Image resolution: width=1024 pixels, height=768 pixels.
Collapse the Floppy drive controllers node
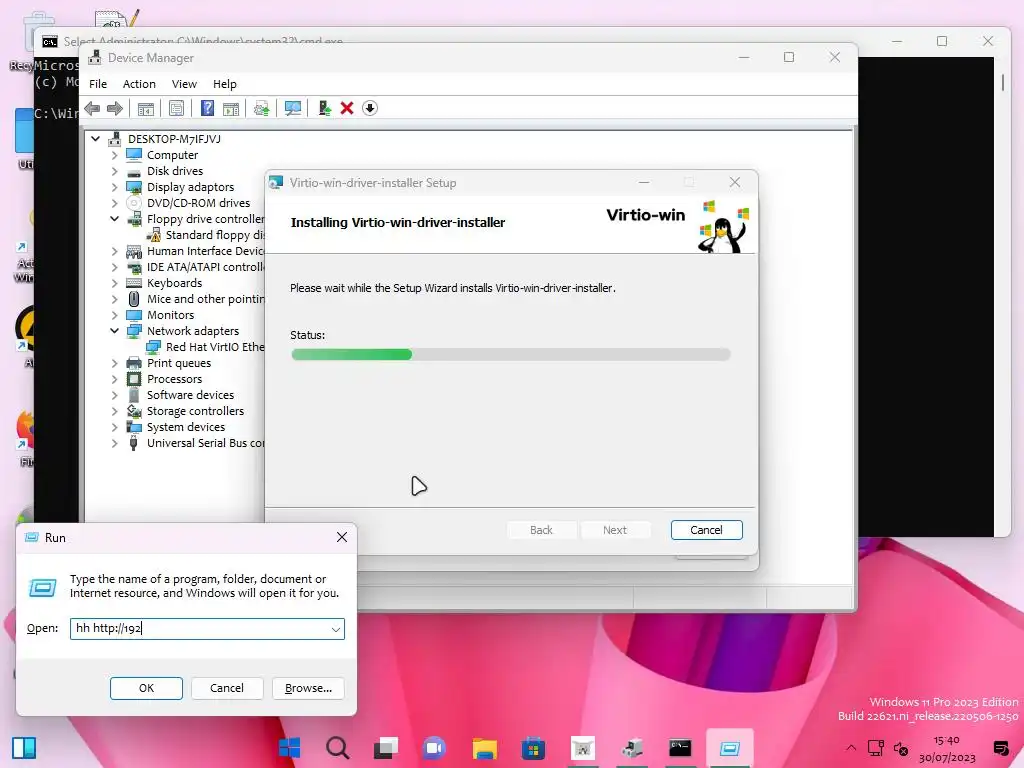(x=115, y=219)
